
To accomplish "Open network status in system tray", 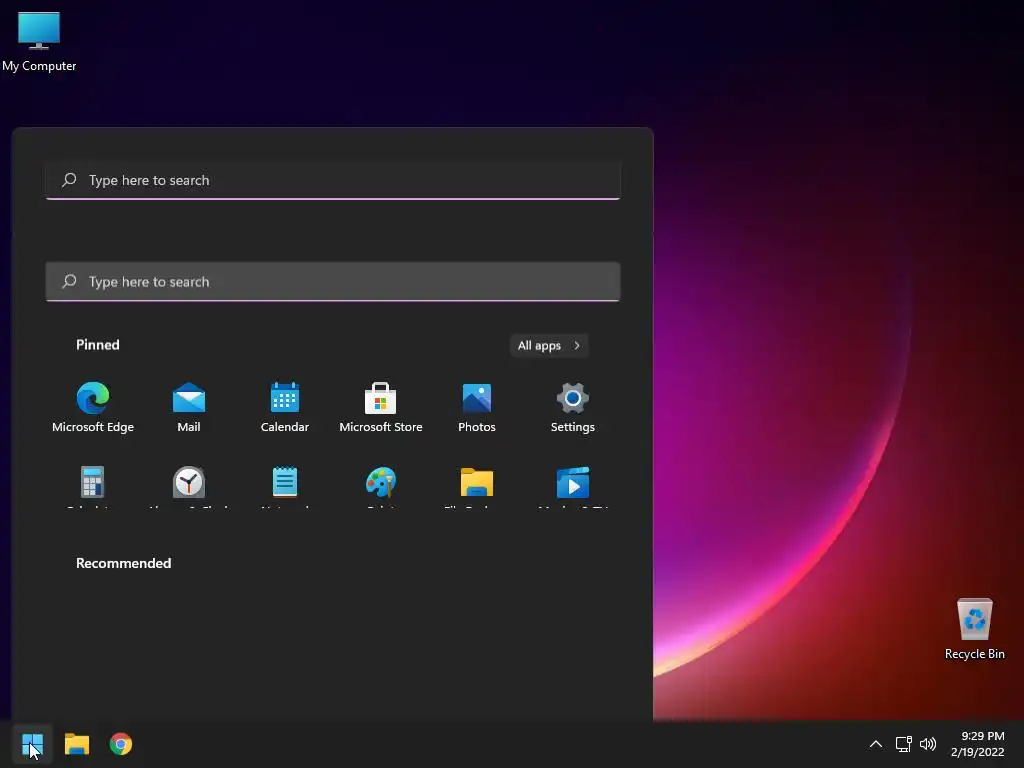I will (903, 744).
